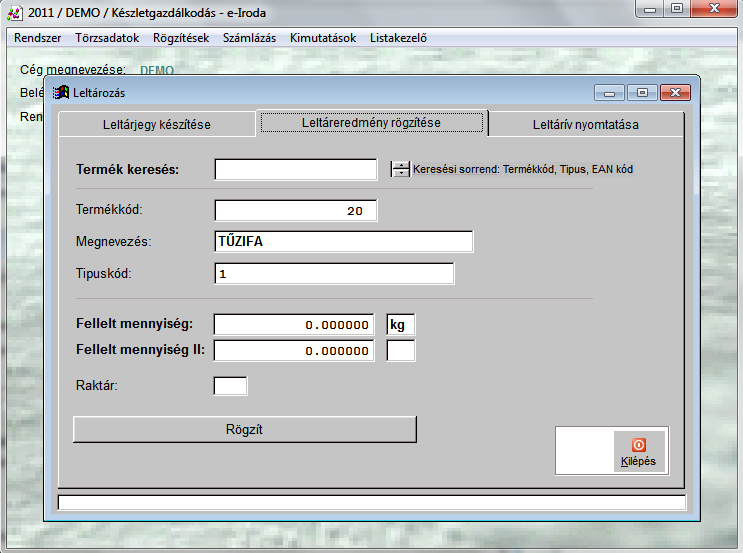Focus the Termékkód field showing 20

click(295, 210)
